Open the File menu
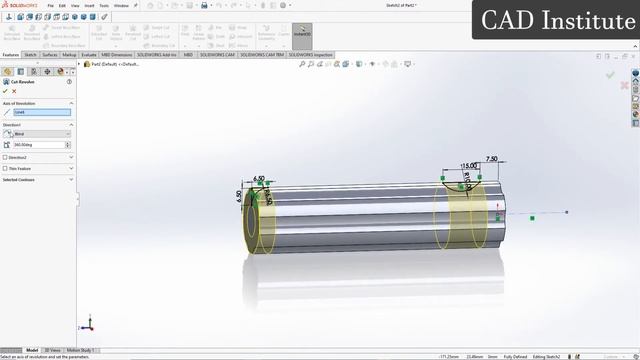 pyautogui.click(x=50, y=6)
